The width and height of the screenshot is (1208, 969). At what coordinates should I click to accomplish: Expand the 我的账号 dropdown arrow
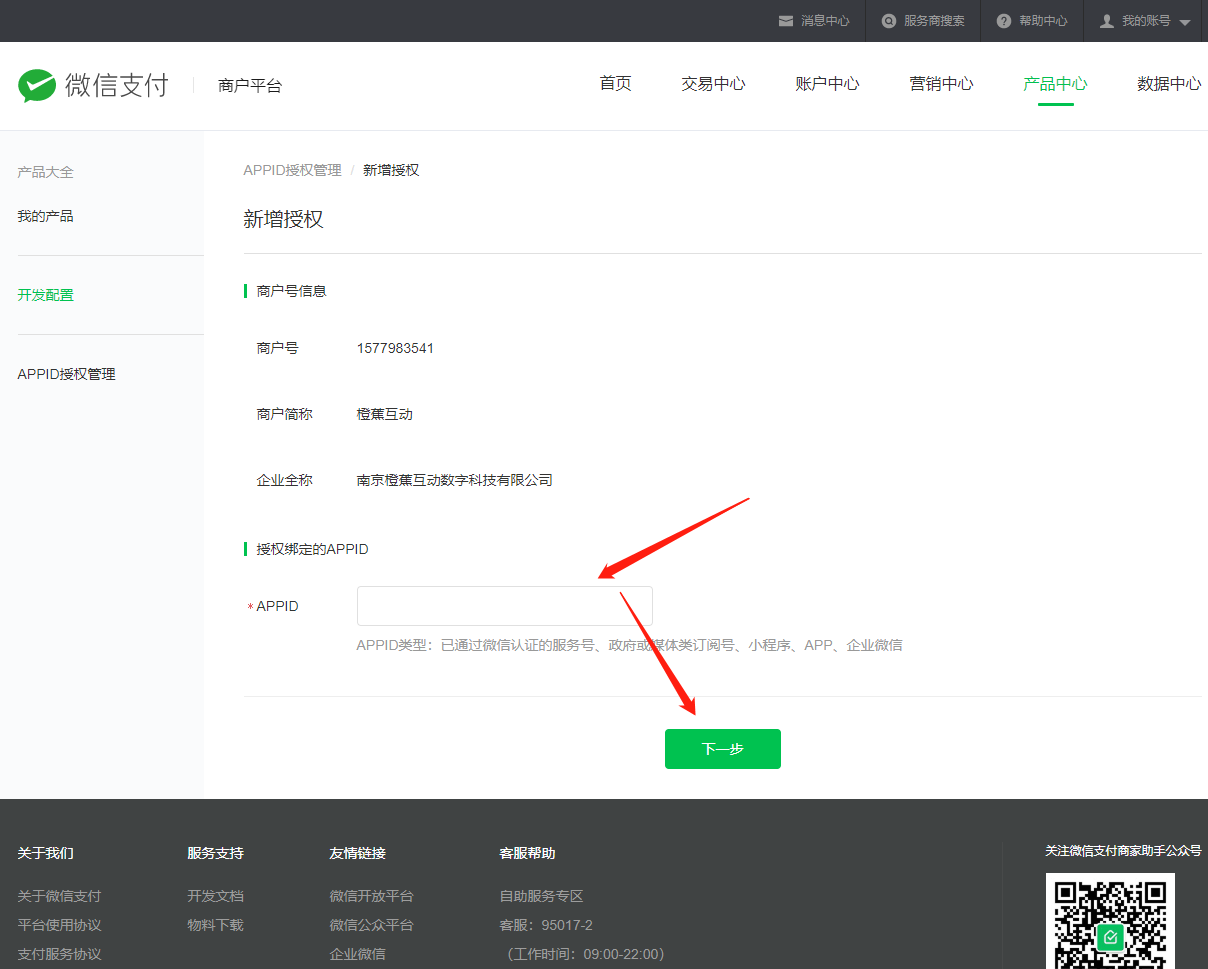1185,22
